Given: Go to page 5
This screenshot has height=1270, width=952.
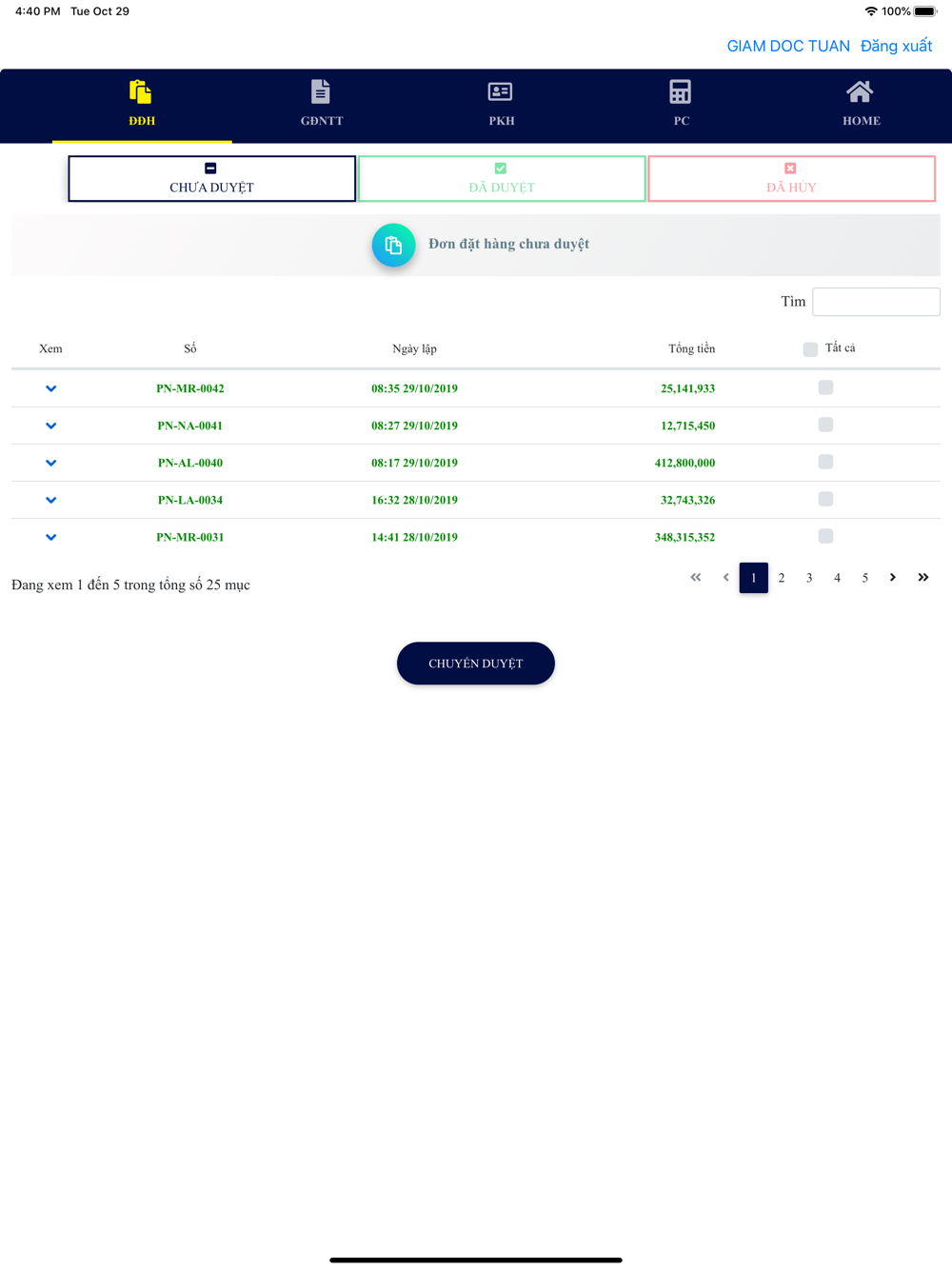Looking at the screenshot, I should click(865, 578).
